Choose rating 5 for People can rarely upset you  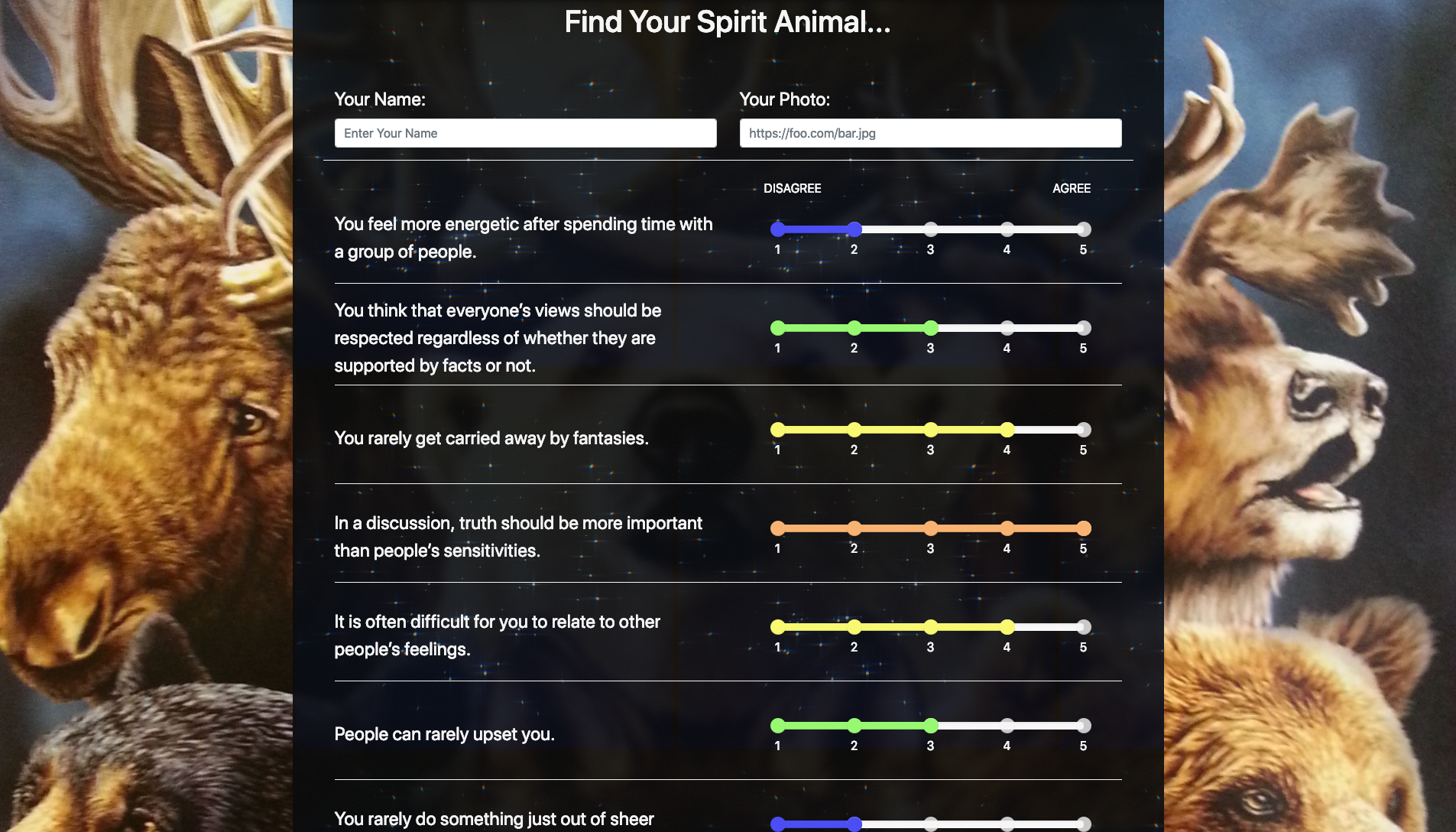coord(1084,726)
